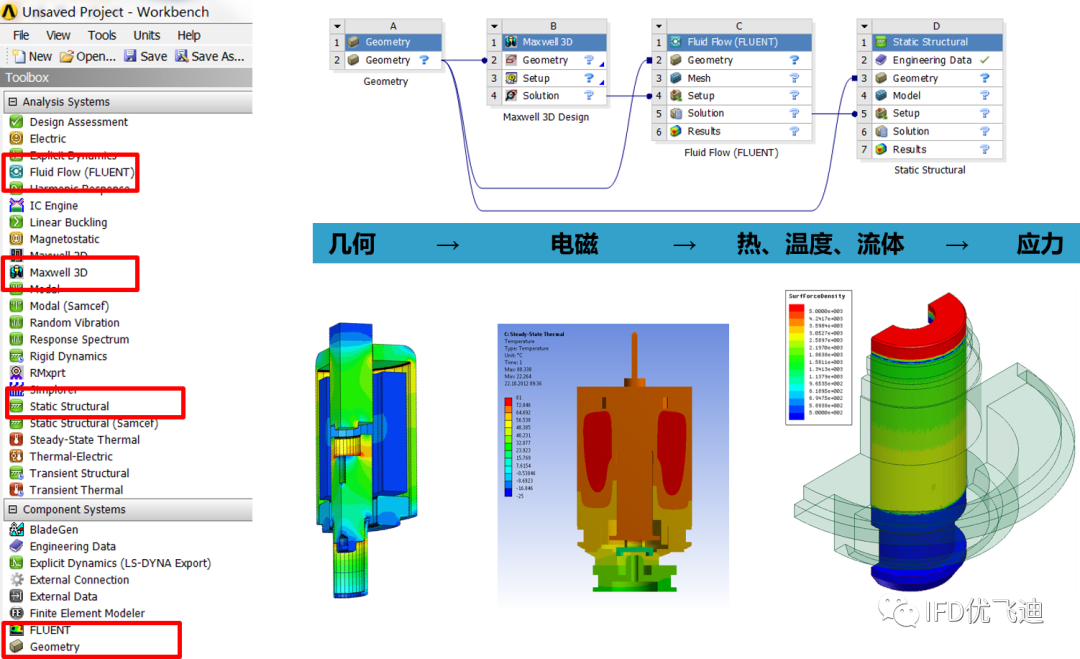Screen dimensions: 1080x659
Task: Open the Tools menu
Action: [102, 35]
